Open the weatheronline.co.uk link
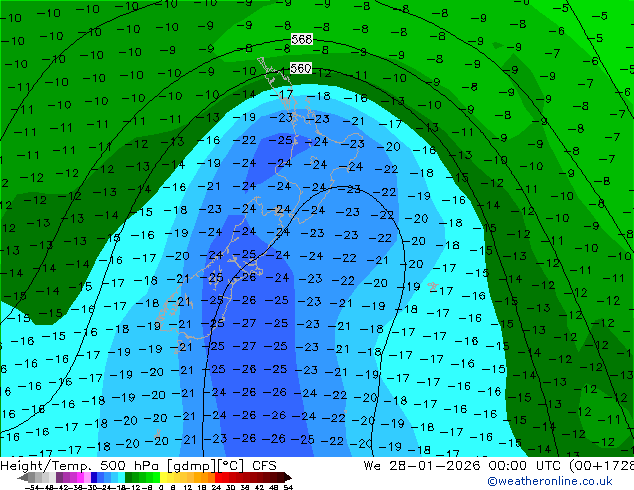Viewport: 634px width, 490px height. coord(550,481)
